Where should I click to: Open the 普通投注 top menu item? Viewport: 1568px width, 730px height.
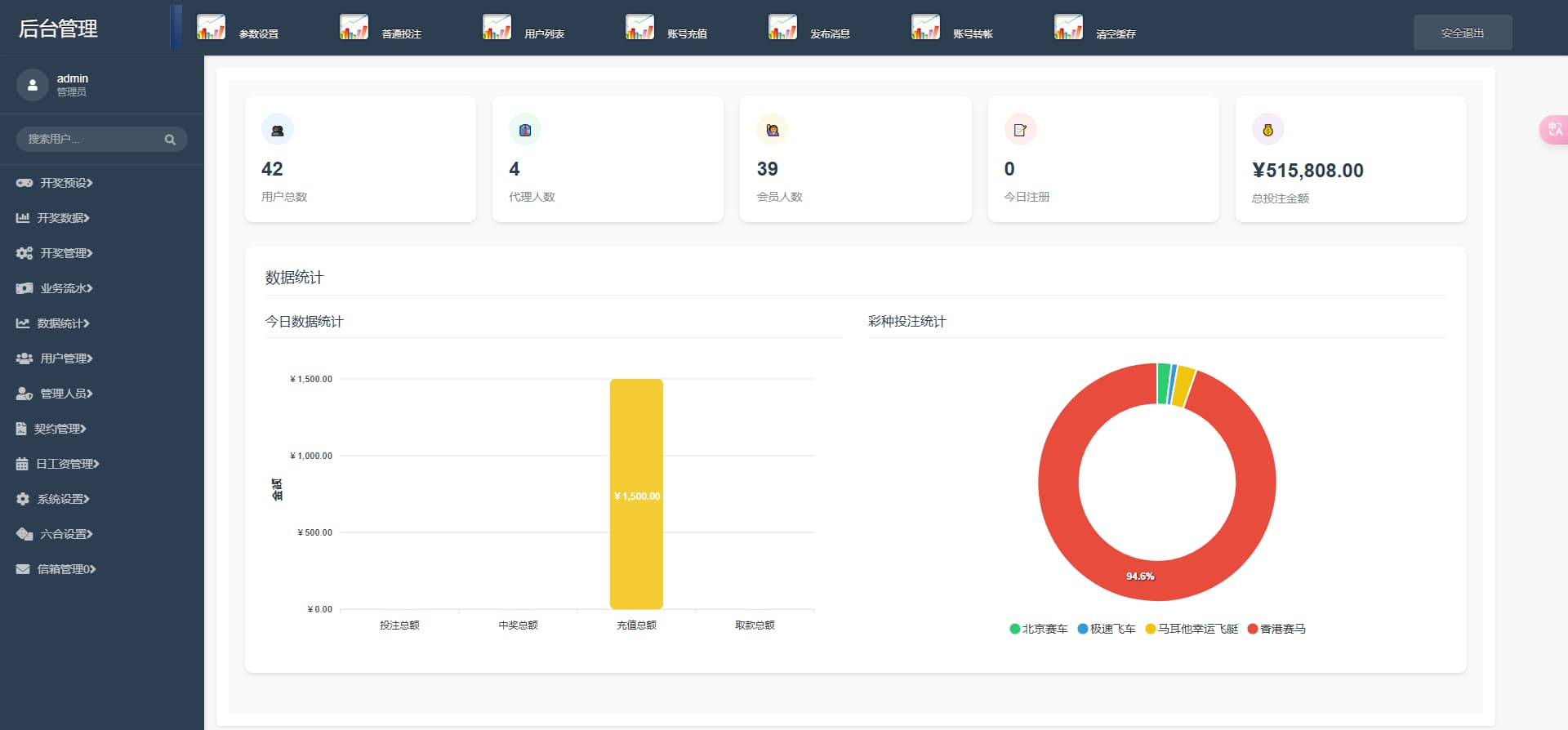(x=401, y=34)
